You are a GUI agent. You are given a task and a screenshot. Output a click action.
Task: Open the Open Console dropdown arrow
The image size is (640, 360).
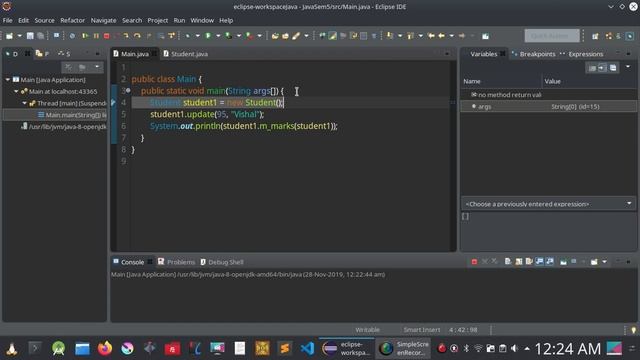click(604, 262)
